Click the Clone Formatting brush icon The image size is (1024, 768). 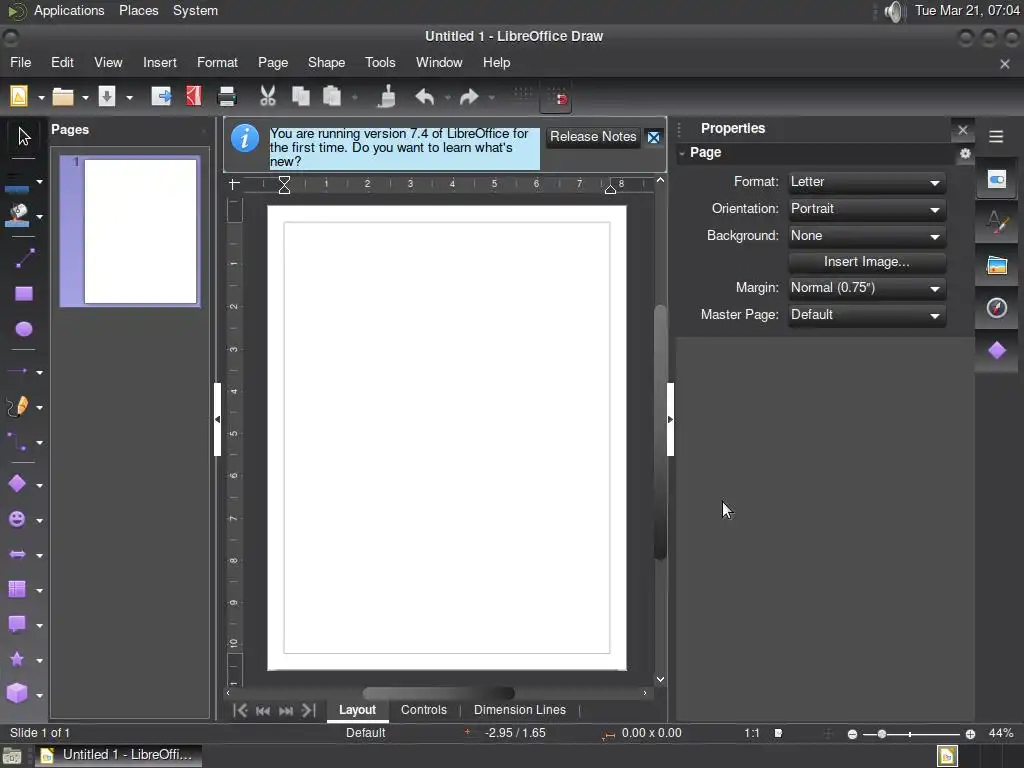coord(387,97)
